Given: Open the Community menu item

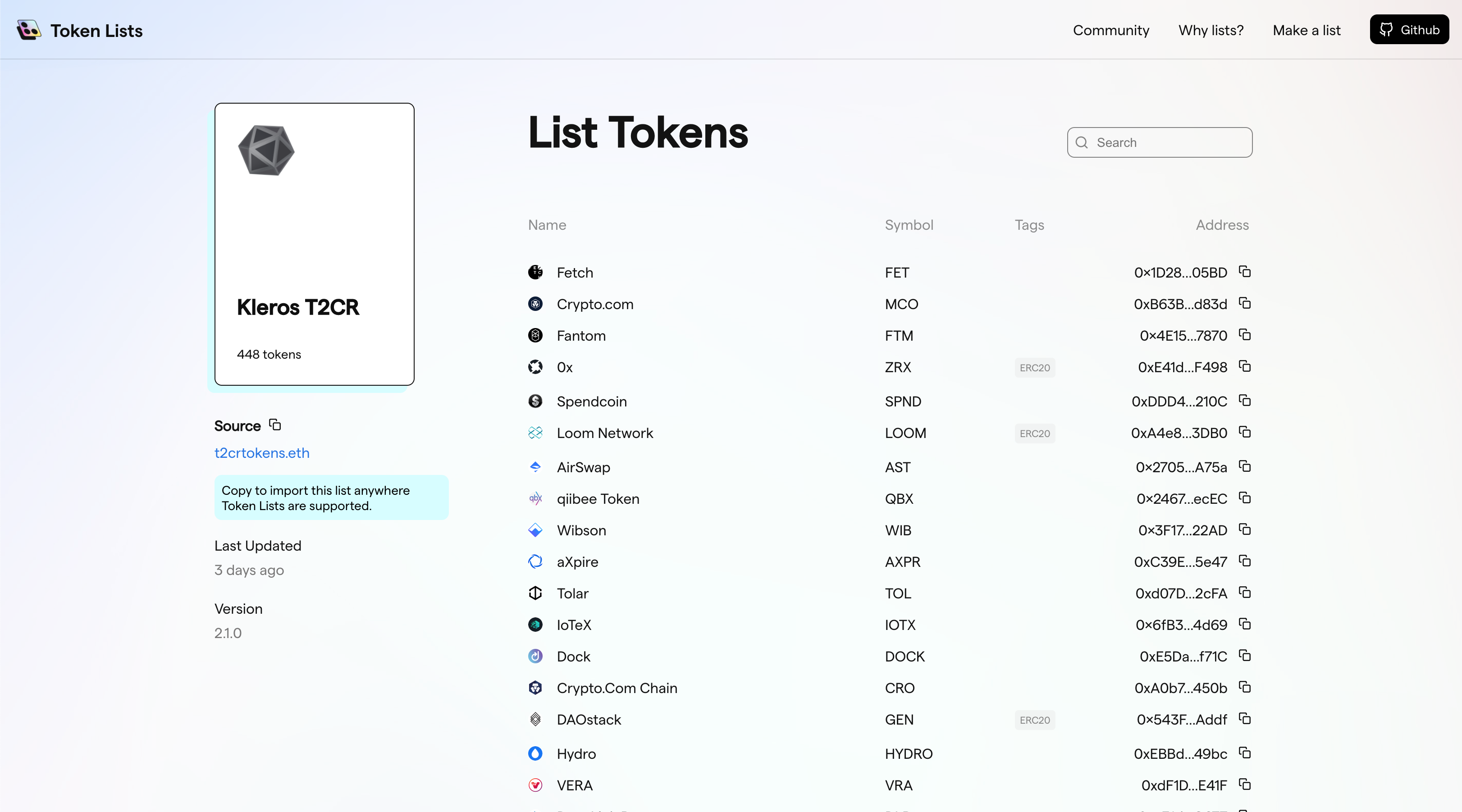Looking at the screenshot, I should (1110, 30).
